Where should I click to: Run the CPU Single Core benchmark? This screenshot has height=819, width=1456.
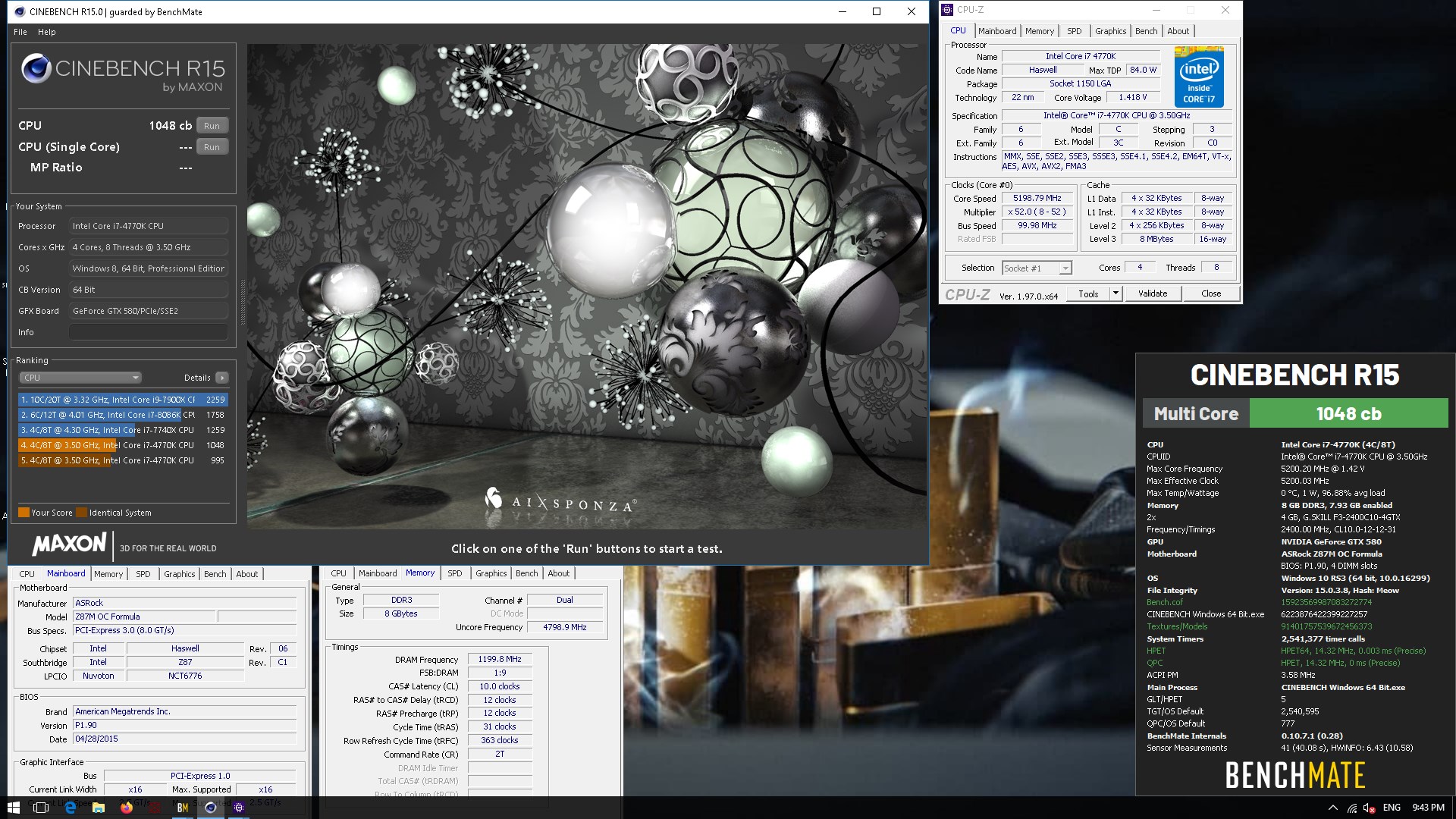(212, 147)
